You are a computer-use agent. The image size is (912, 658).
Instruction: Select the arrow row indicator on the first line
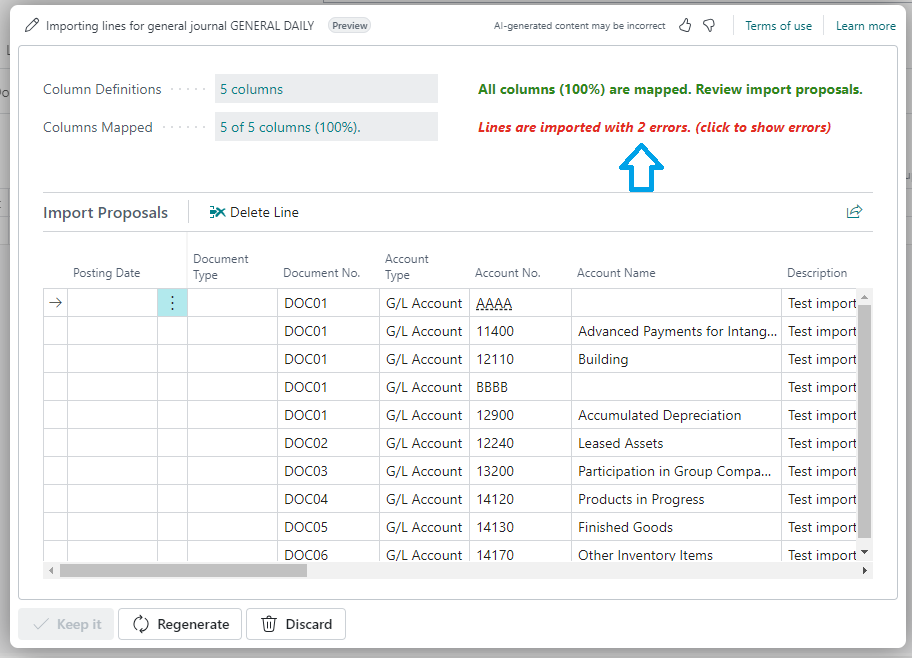point(55,303)
